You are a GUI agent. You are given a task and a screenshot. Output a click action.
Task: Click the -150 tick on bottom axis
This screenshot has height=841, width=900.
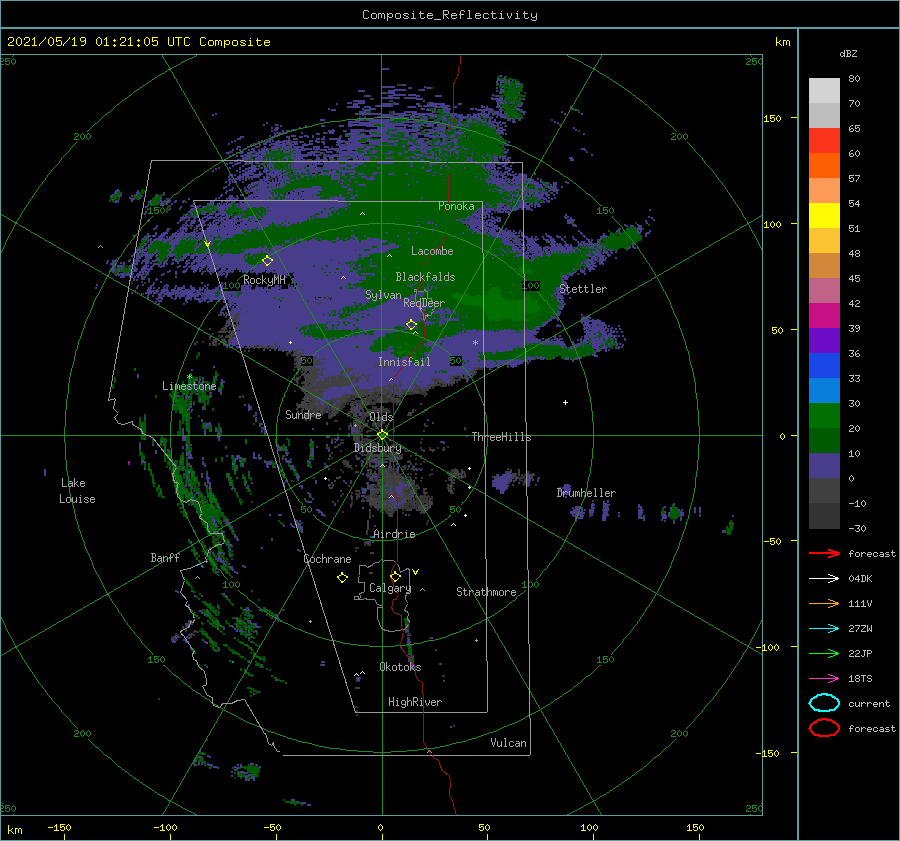[59, 827]
